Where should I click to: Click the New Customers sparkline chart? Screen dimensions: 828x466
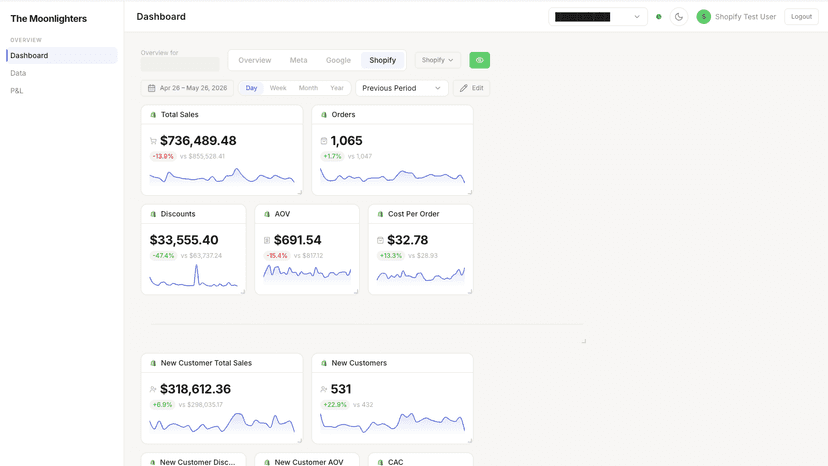coord(392,424)
